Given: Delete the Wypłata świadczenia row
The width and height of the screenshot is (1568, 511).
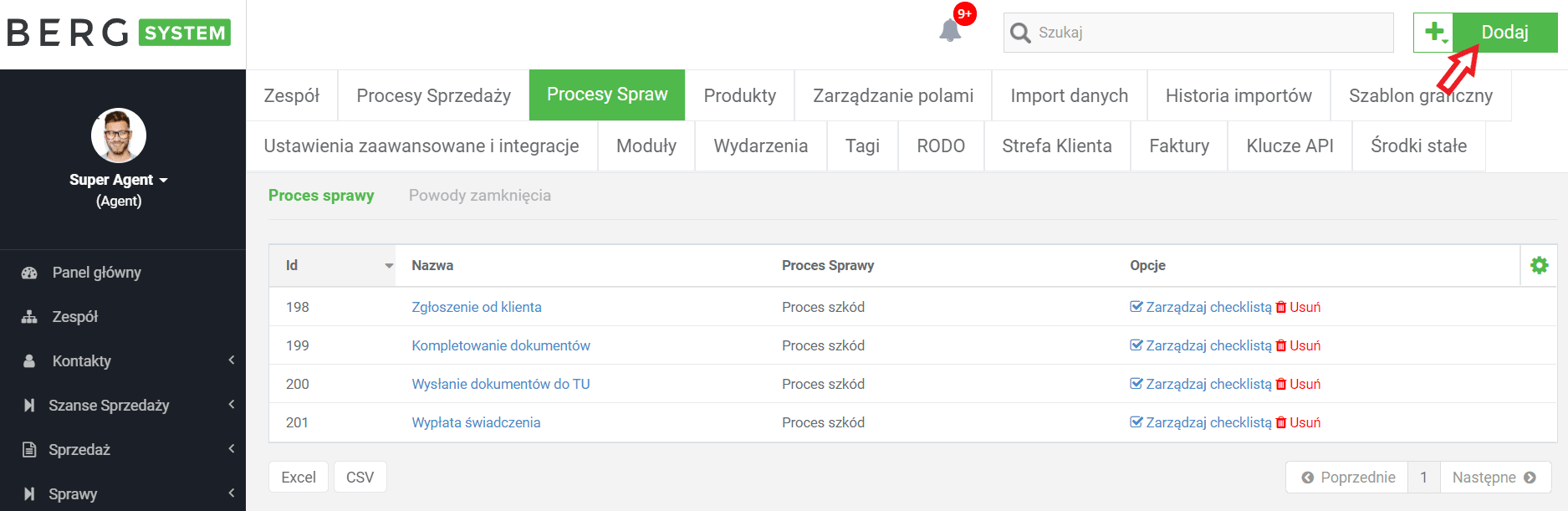Looking at the screenshot, I should tap(1298, 422).
